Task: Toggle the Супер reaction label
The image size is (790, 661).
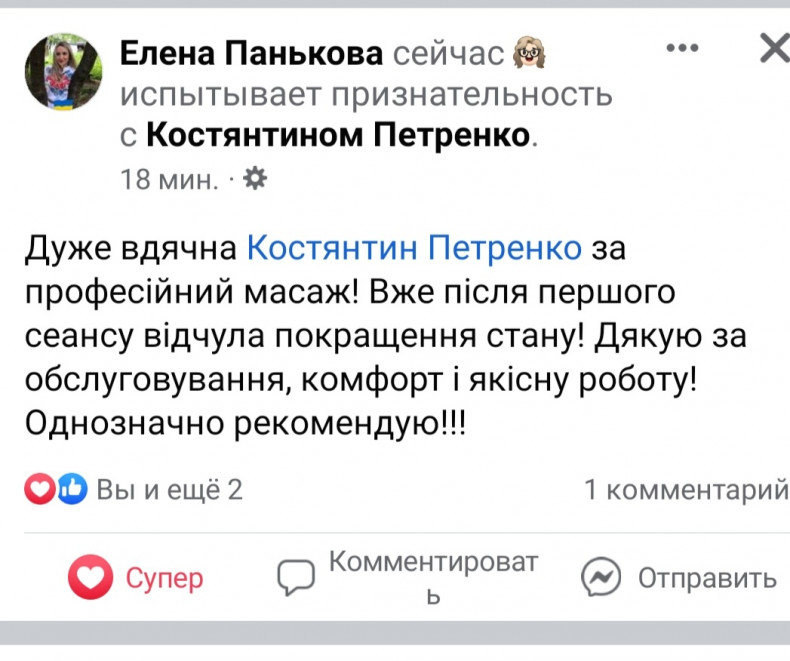Action: tap(164, 578)
